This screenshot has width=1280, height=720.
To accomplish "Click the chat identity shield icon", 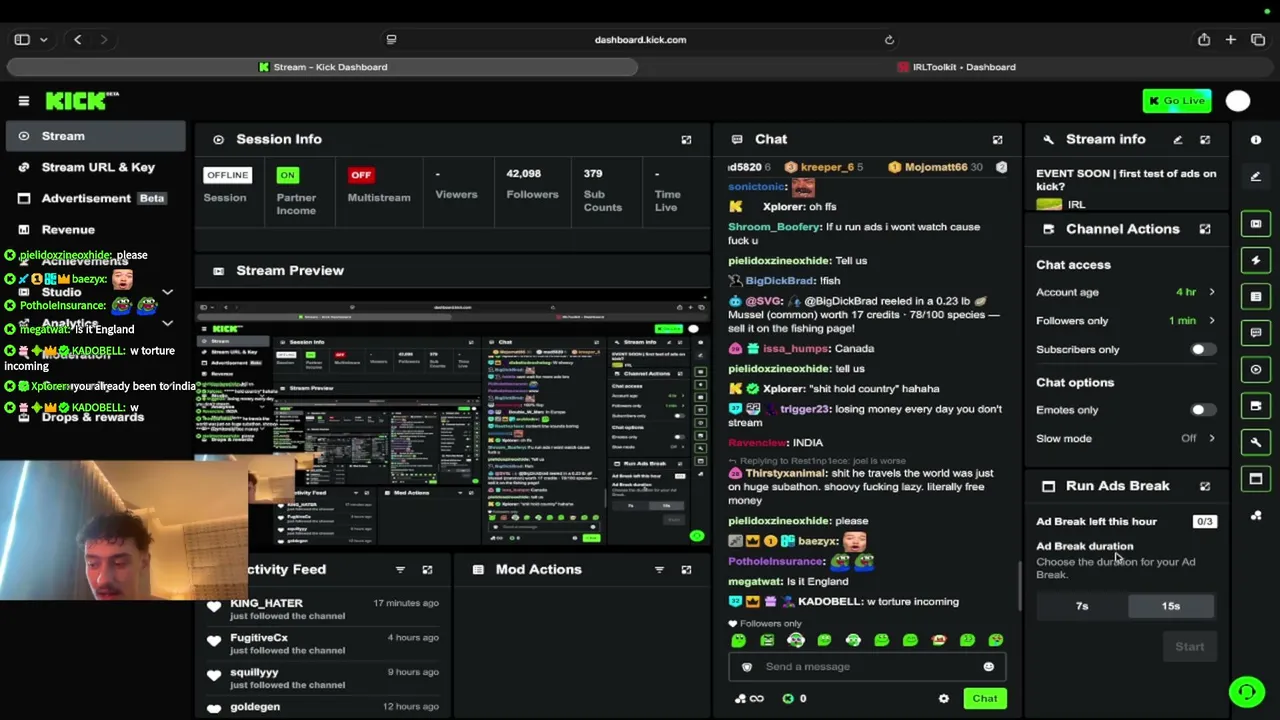I will coord(746,667).
